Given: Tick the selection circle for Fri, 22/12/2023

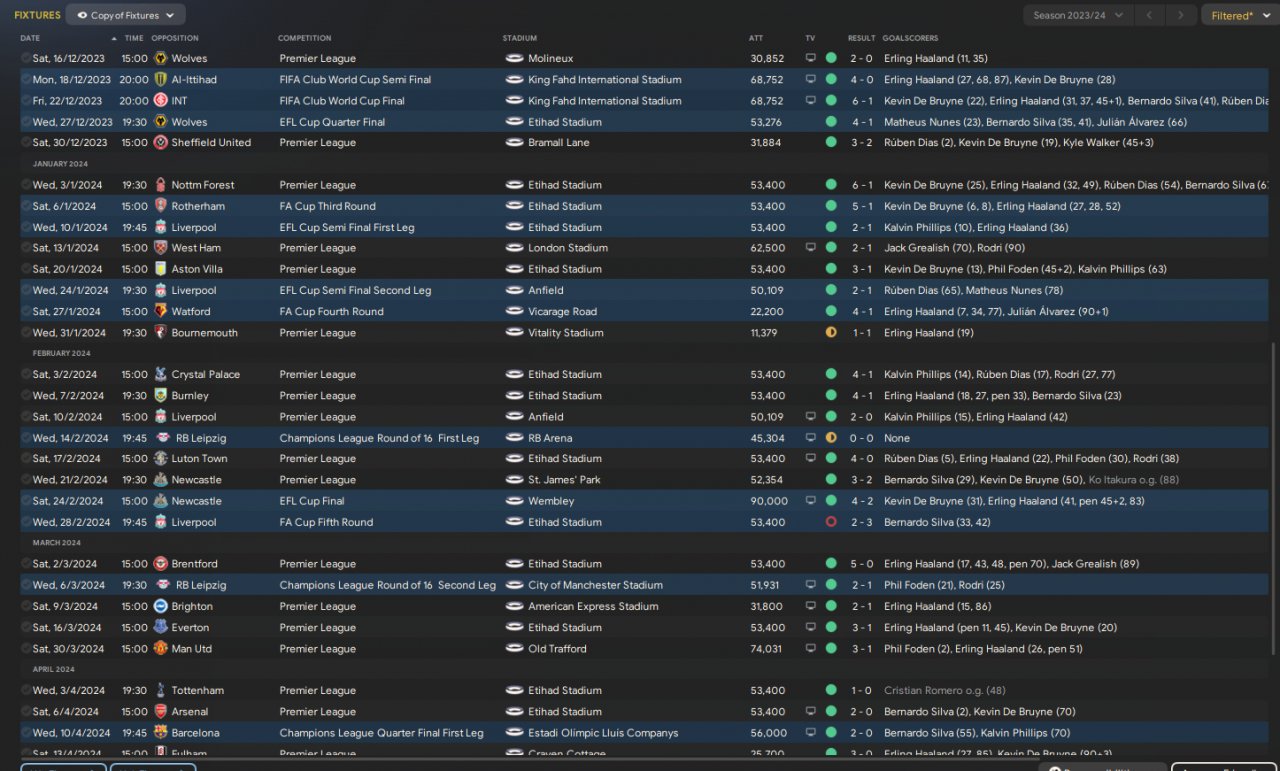Looking at the screenshot, I should (26, 101).
